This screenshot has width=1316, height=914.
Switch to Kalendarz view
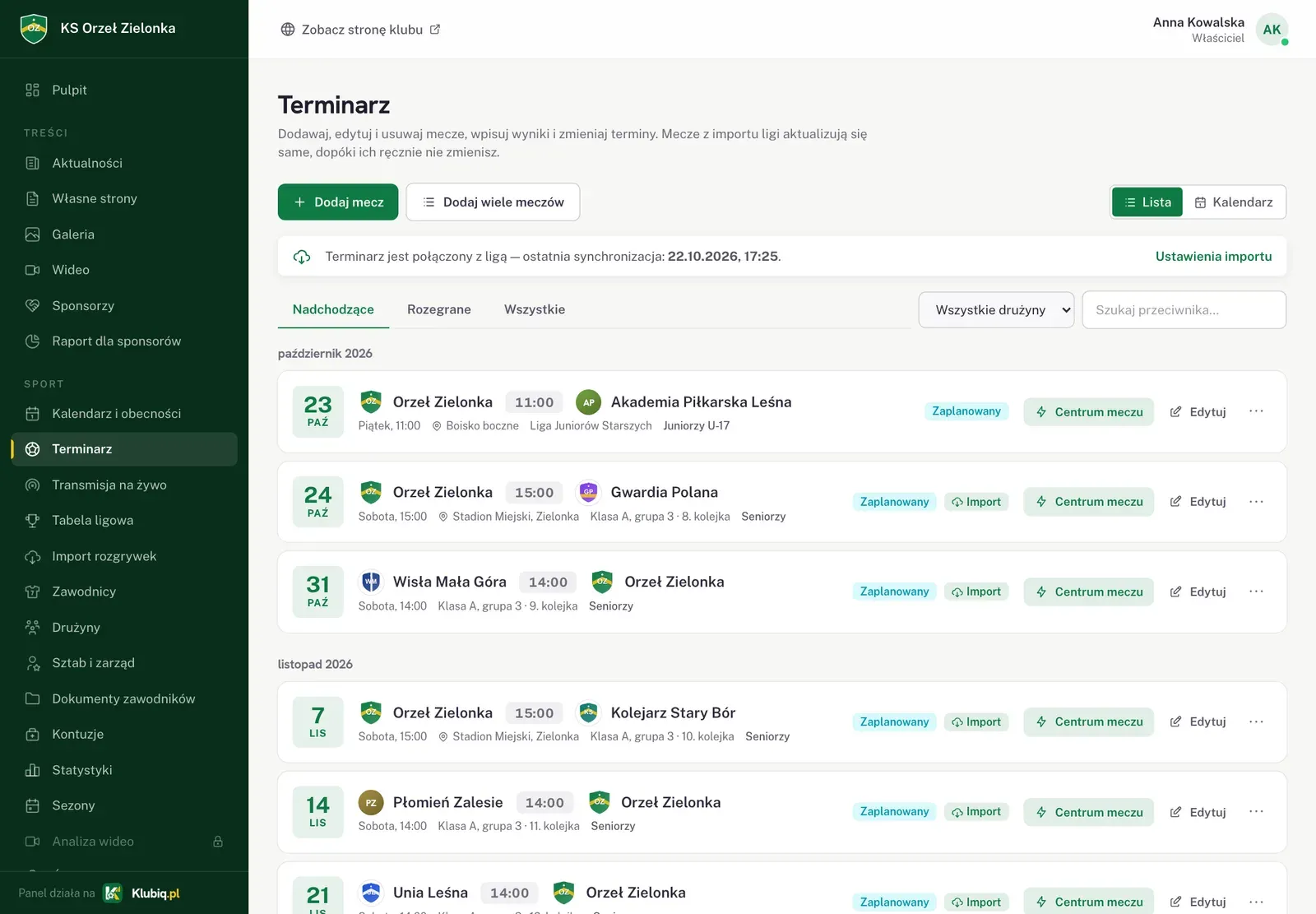tap(1234, 202)
